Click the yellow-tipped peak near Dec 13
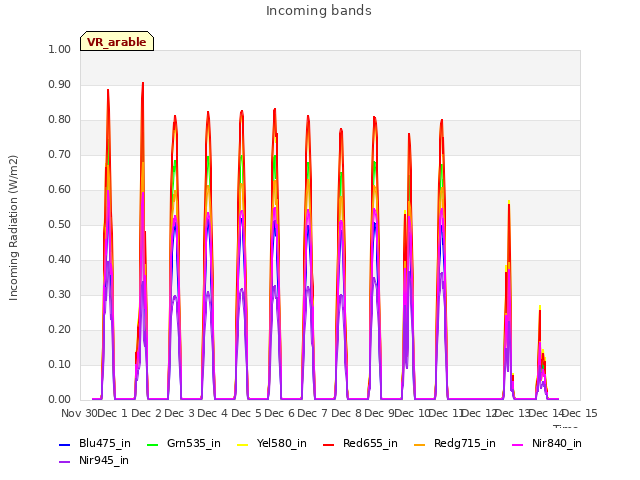 [509, 202]
